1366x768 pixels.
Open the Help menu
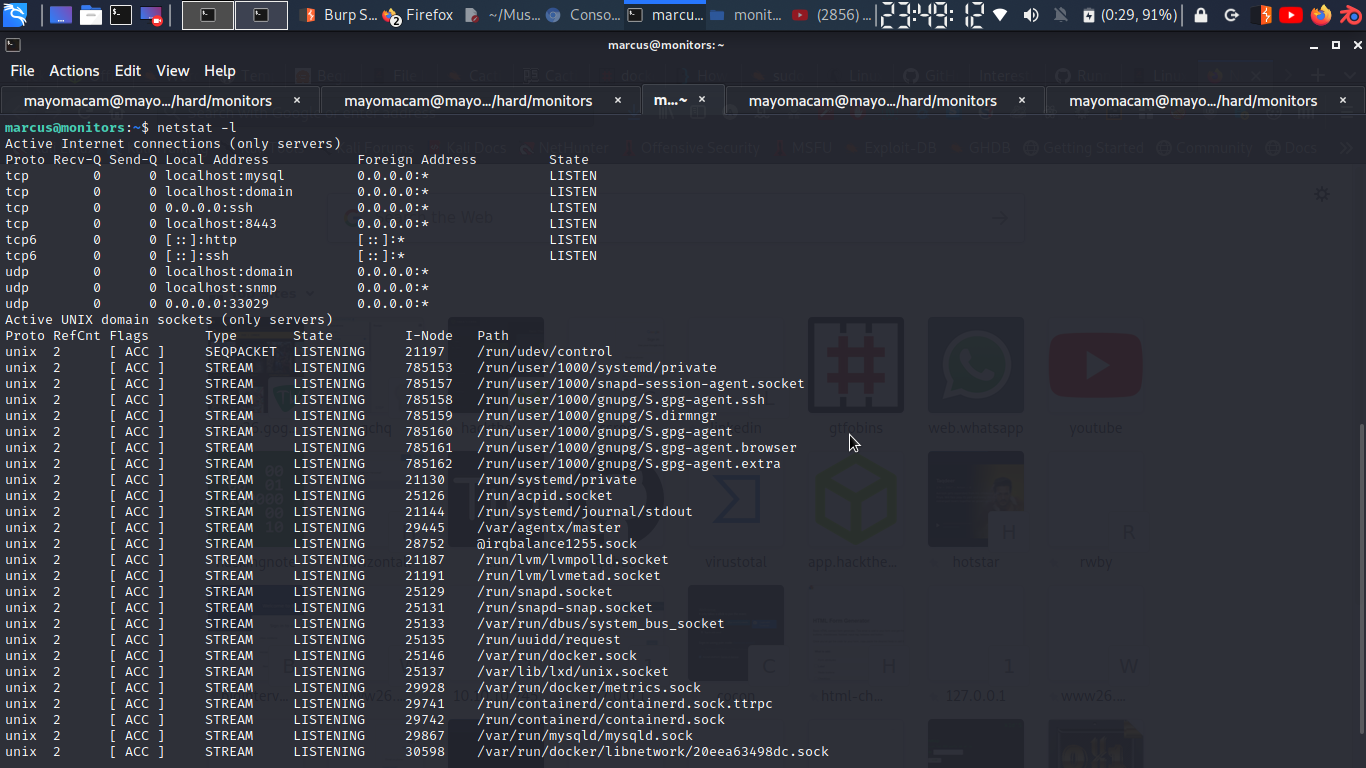(x=219, y=71)
